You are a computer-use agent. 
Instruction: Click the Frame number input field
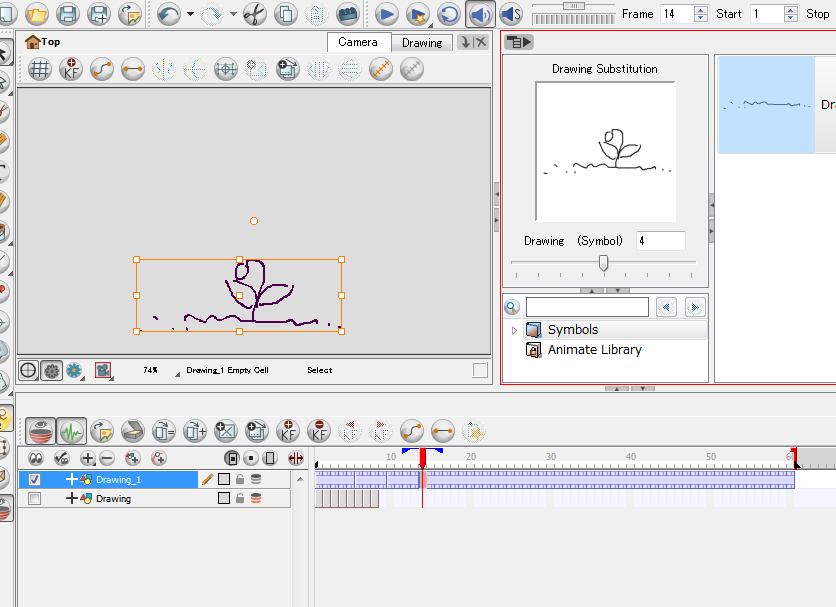click(677, 14)
